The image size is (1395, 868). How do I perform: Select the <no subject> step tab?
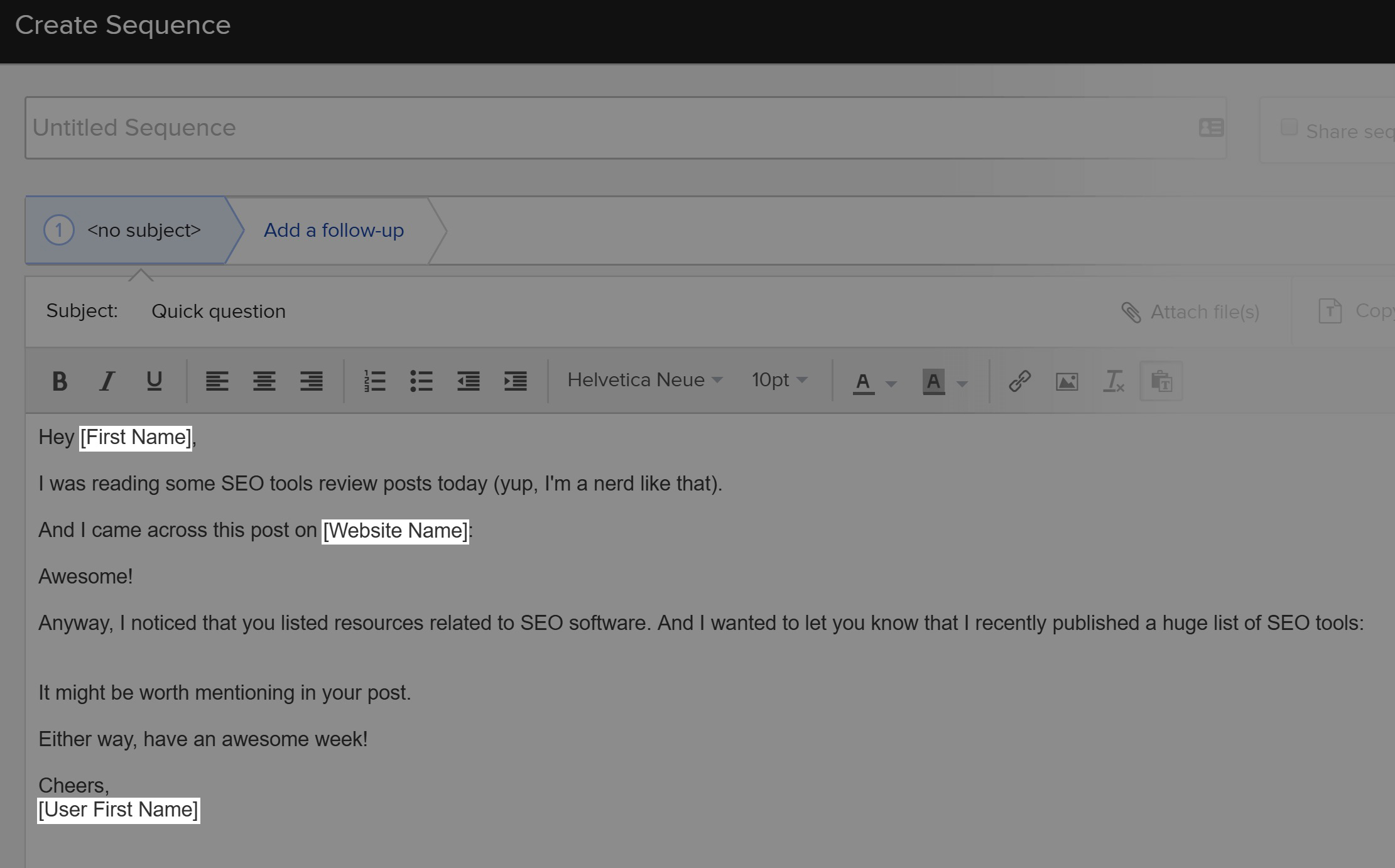pos(133,231)
